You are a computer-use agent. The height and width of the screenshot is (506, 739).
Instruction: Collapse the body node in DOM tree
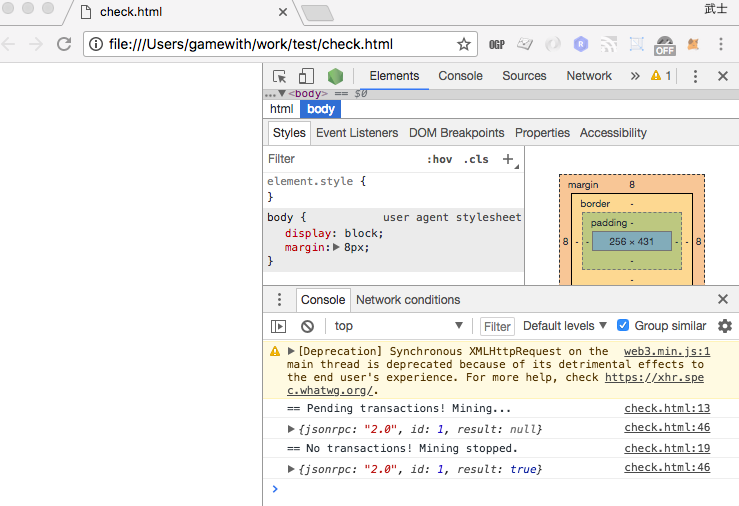click(x=282, y=93)
